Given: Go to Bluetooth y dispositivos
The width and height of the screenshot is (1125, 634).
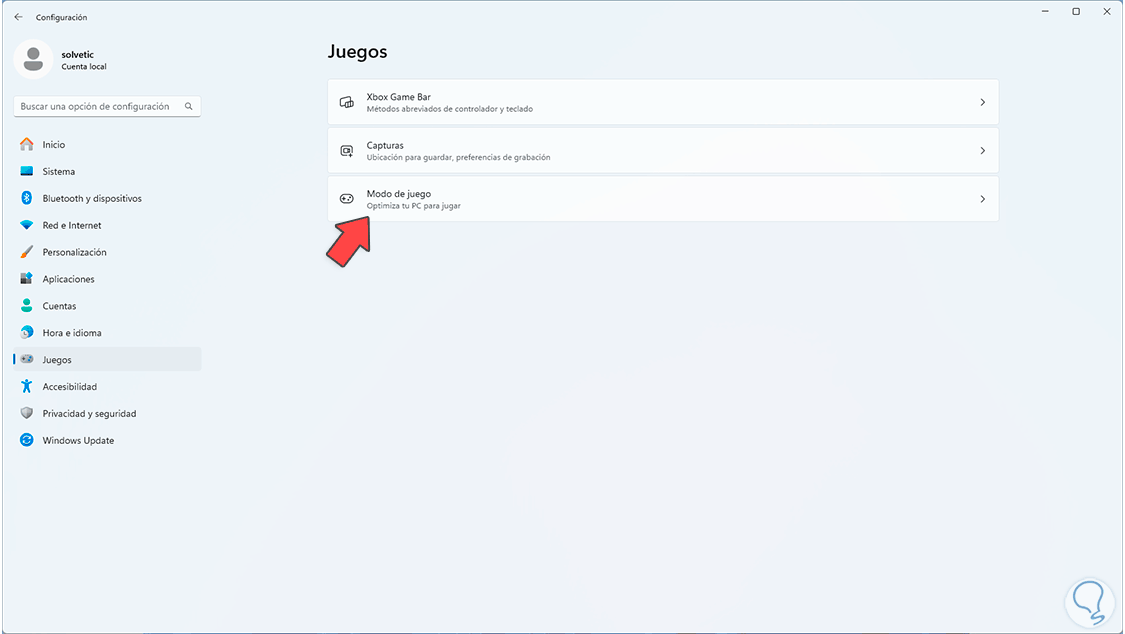Looking at the screenshot, I should click(x=108, y=198).
